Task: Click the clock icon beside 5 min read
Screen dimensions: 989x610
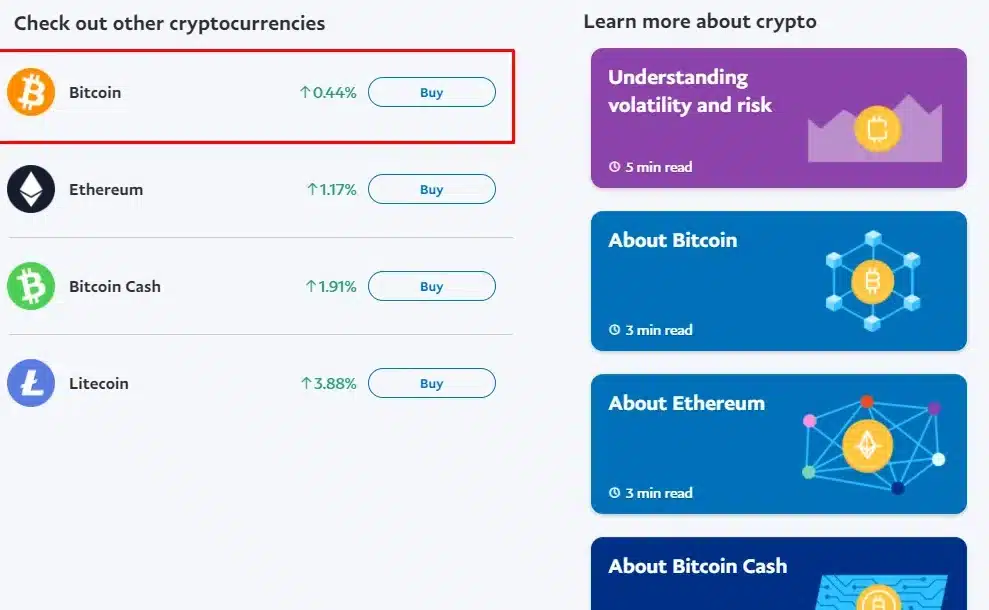Action: tap(614, 167)
